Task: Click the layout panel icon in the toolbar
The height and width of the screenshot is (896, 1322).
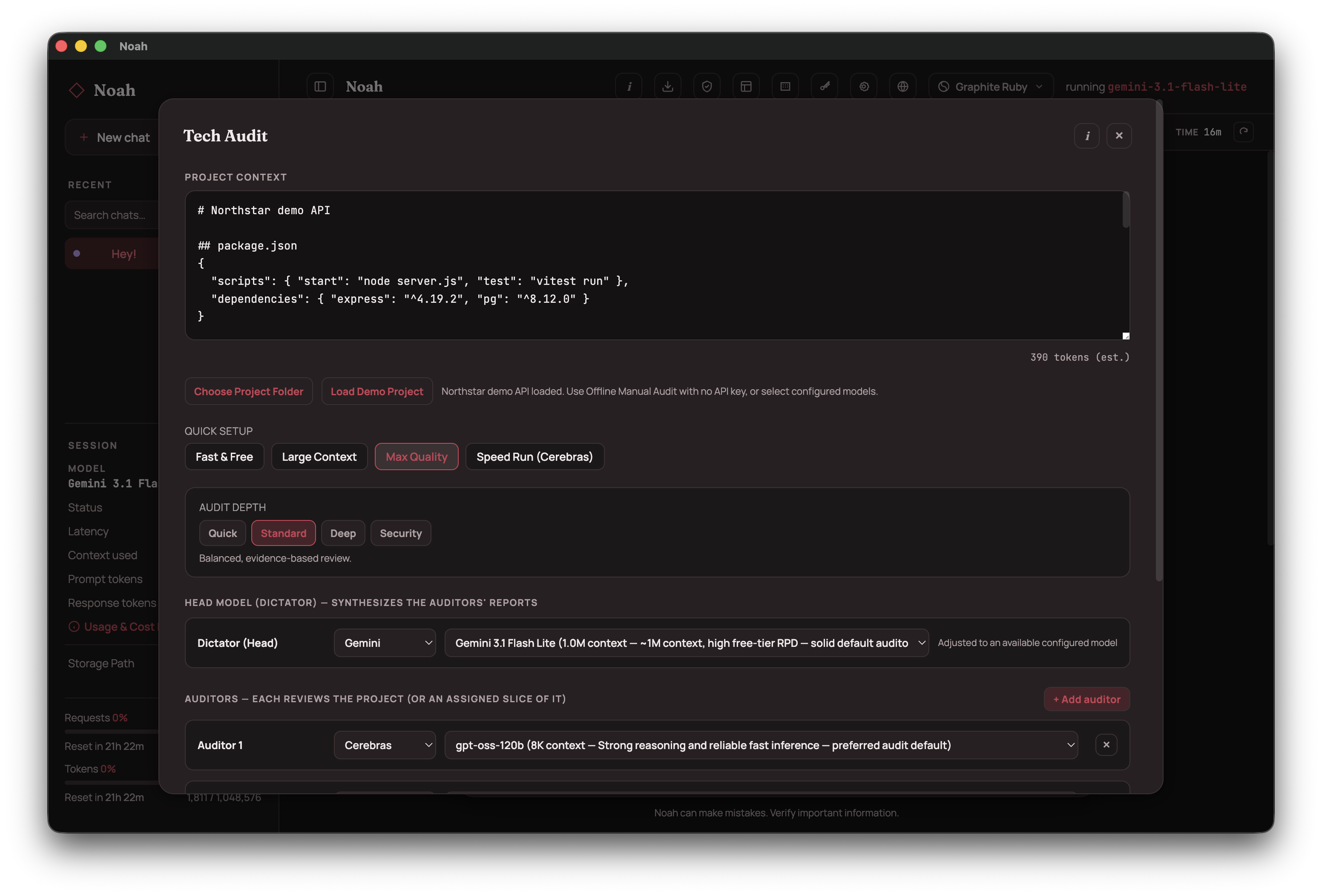Action: [x=746, y=86]
